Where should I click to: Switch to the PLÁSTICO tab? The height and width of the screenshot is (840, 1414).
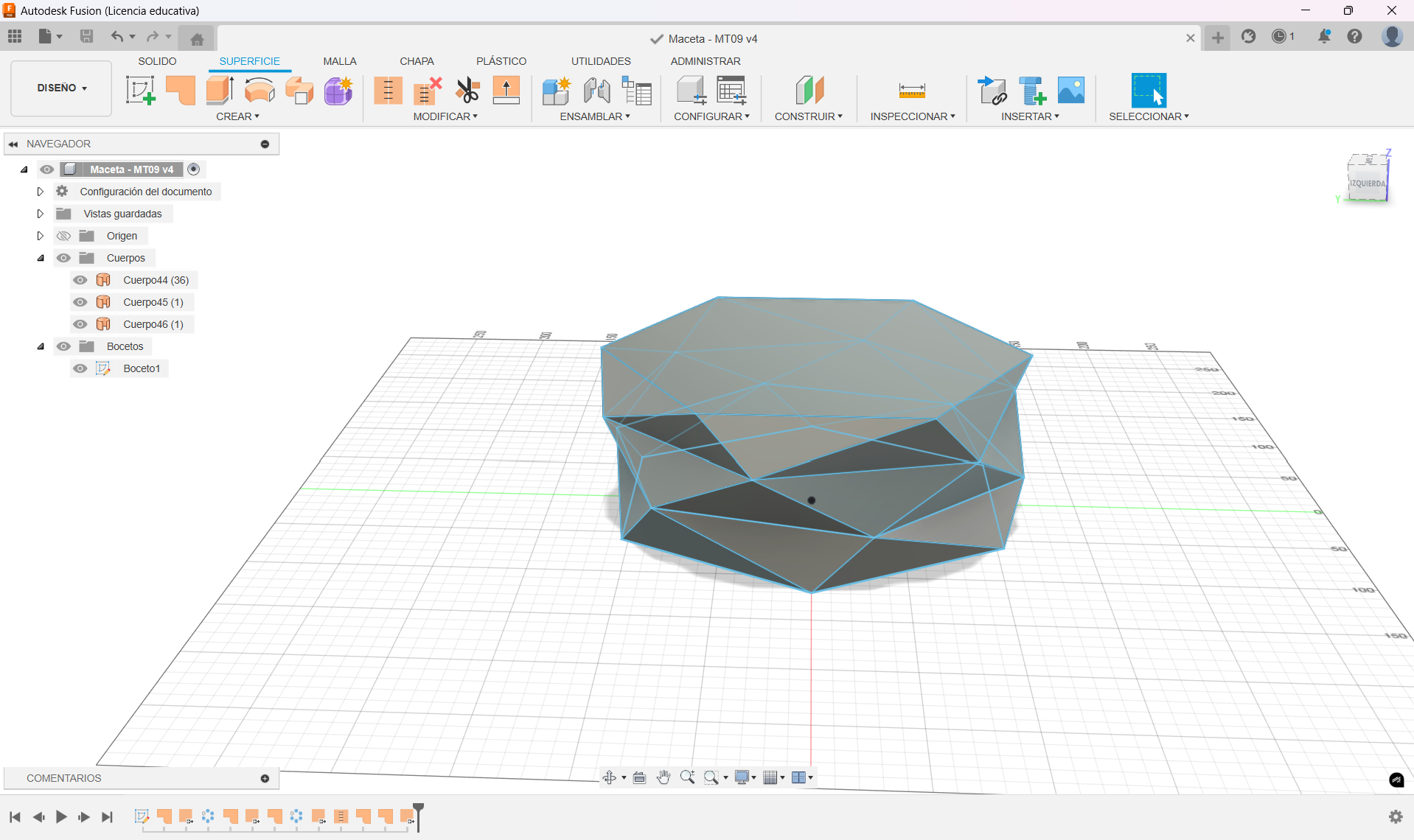pyautogui.click(x=501, y=61)
